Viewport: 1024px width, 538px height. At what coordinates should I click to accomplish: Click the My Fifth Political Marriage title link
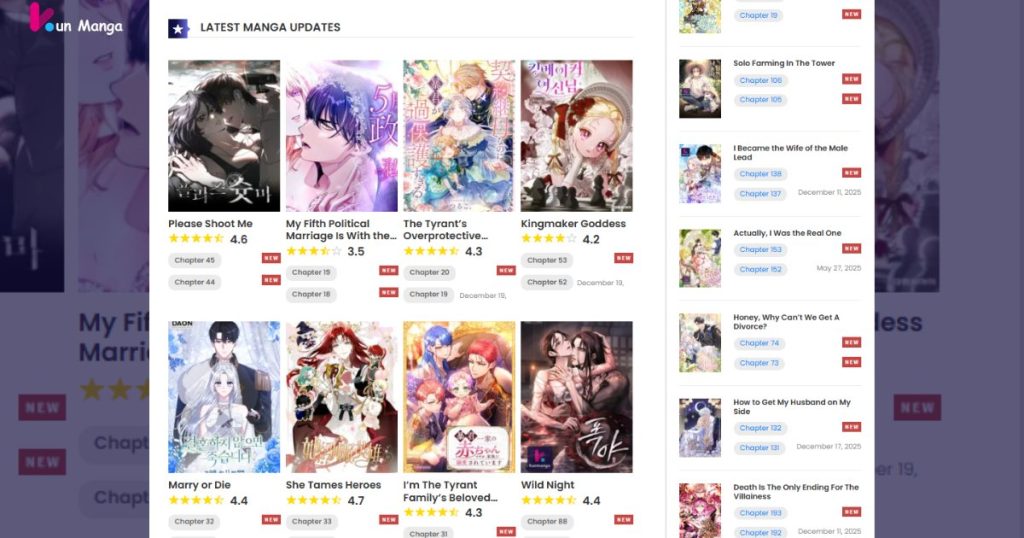point(341,230)
